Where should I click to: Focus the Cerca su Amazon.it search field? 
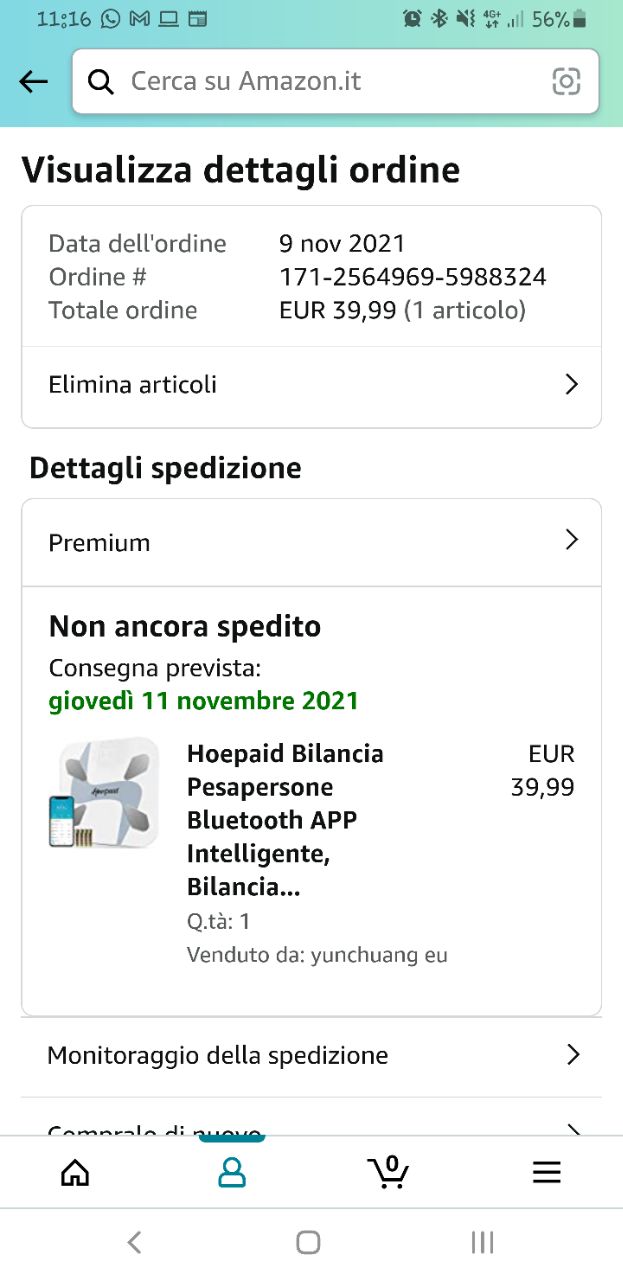[330, 82]
